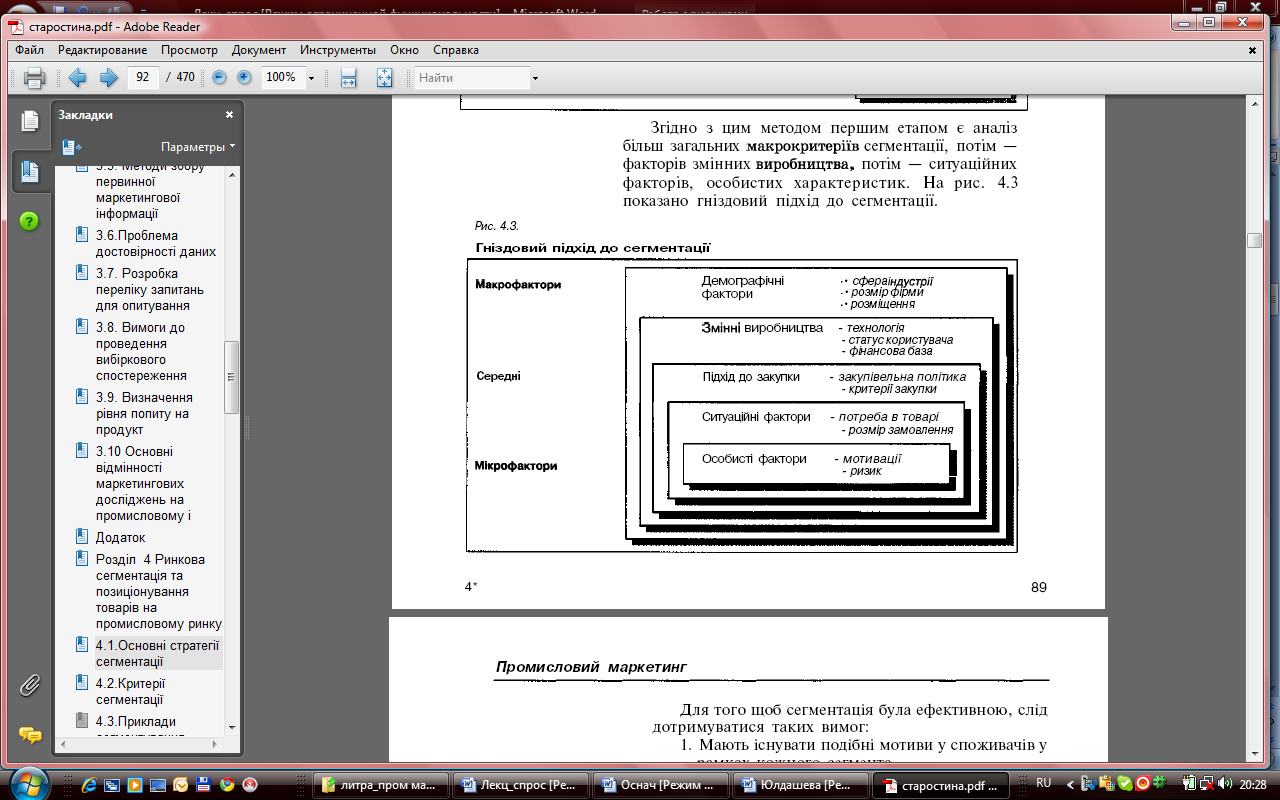Click the Print icon in the toolbar
The image size is (1280, 800).
click(34, 78)
